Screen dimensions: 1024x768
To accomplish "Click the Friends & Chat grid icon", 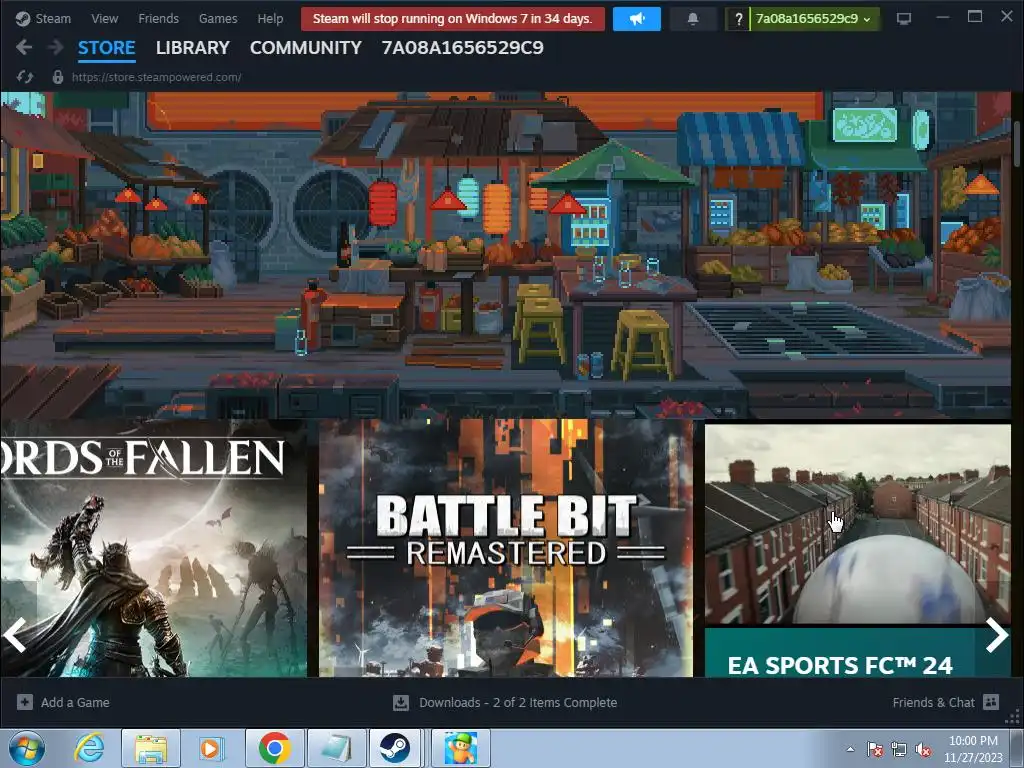I will pyautogui.click(x=991, y=702).
